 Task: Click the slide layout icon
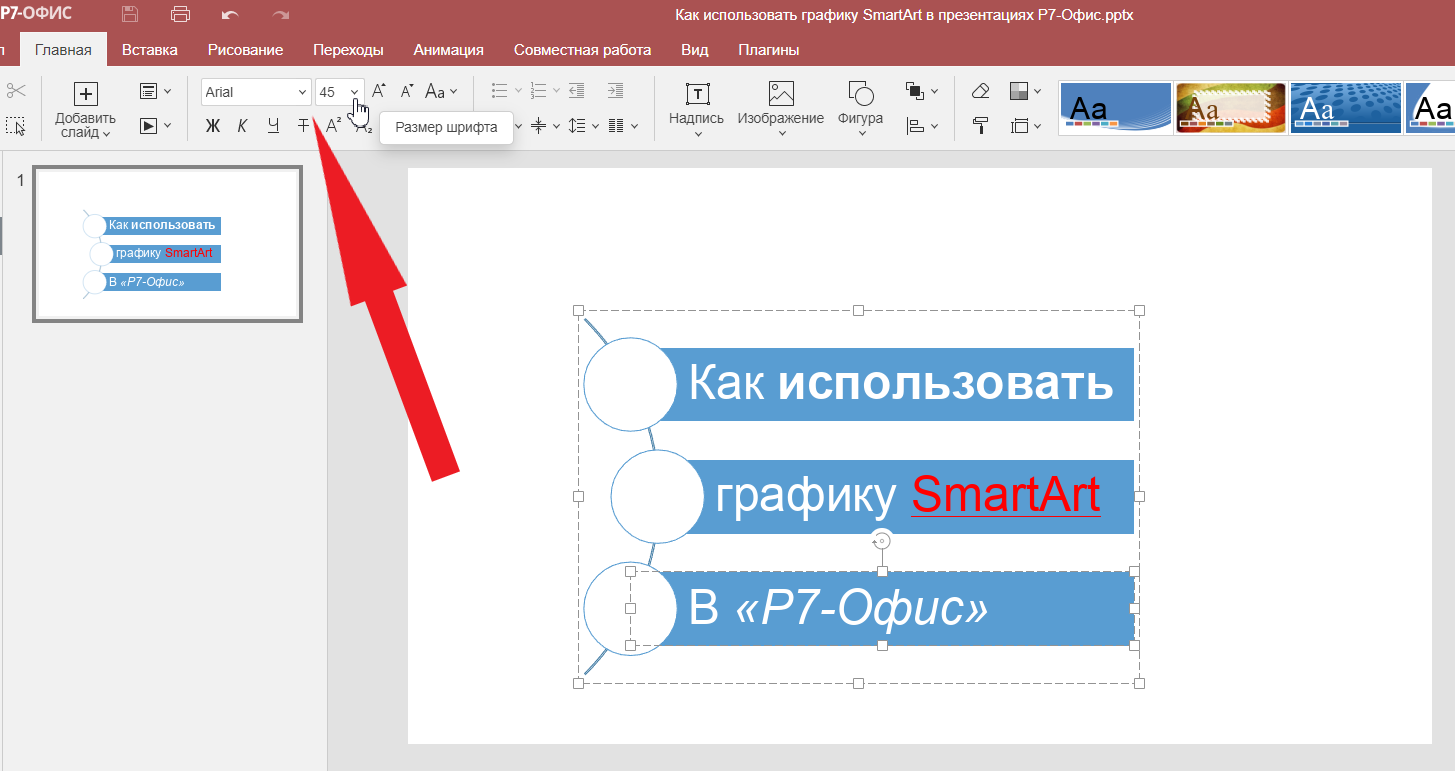click(x=148, y=91)
